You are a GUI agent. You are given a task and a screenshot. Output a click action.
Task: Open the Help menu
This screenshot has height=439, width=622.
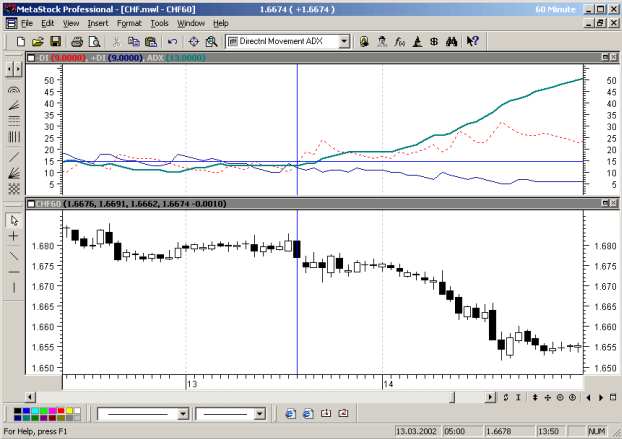tap(221, 23)
